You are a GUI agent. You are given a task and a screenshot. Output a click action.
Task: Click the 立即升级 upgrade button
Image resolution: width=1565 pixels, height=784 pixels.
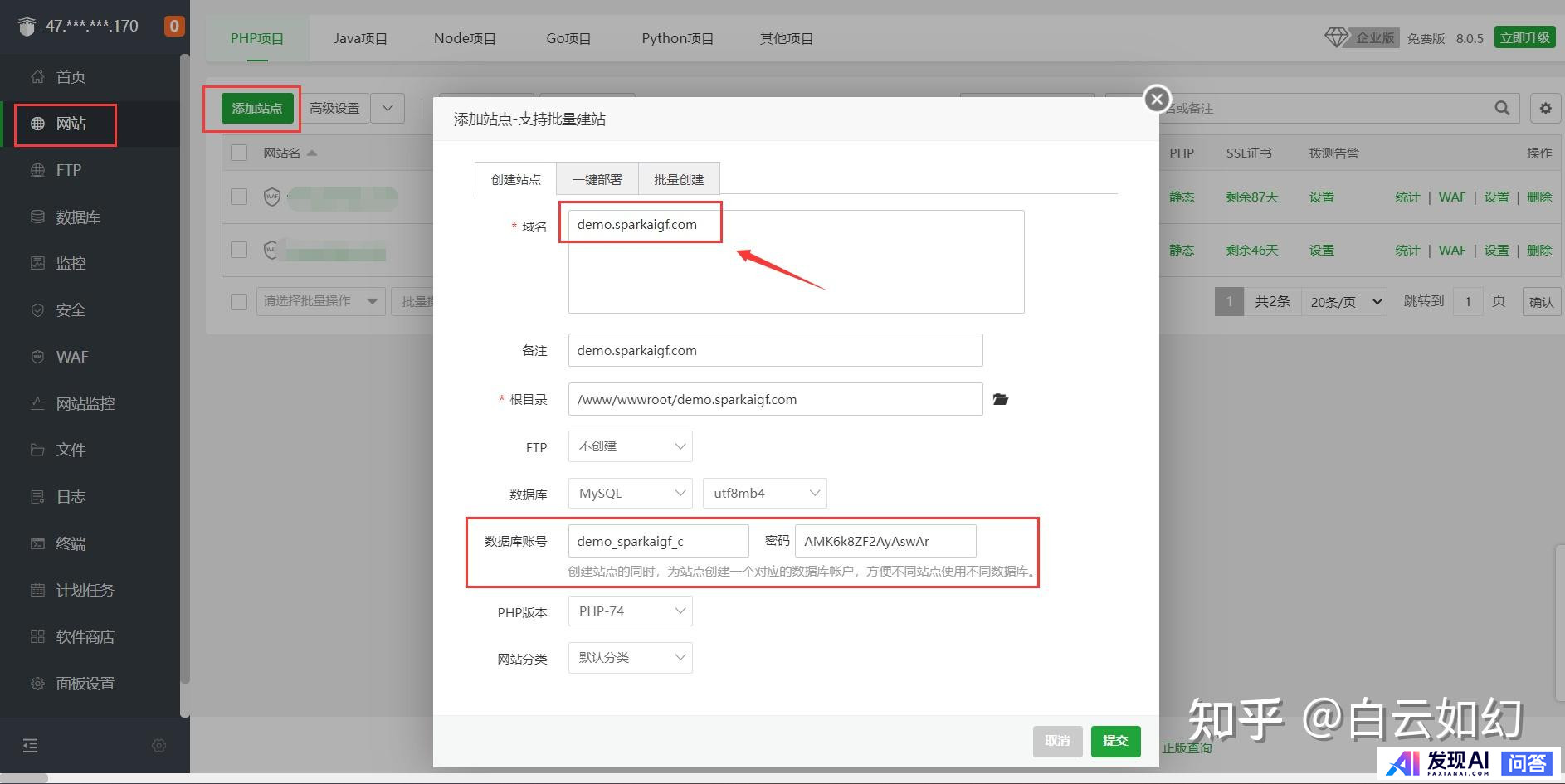click(x=1524, y=38)
